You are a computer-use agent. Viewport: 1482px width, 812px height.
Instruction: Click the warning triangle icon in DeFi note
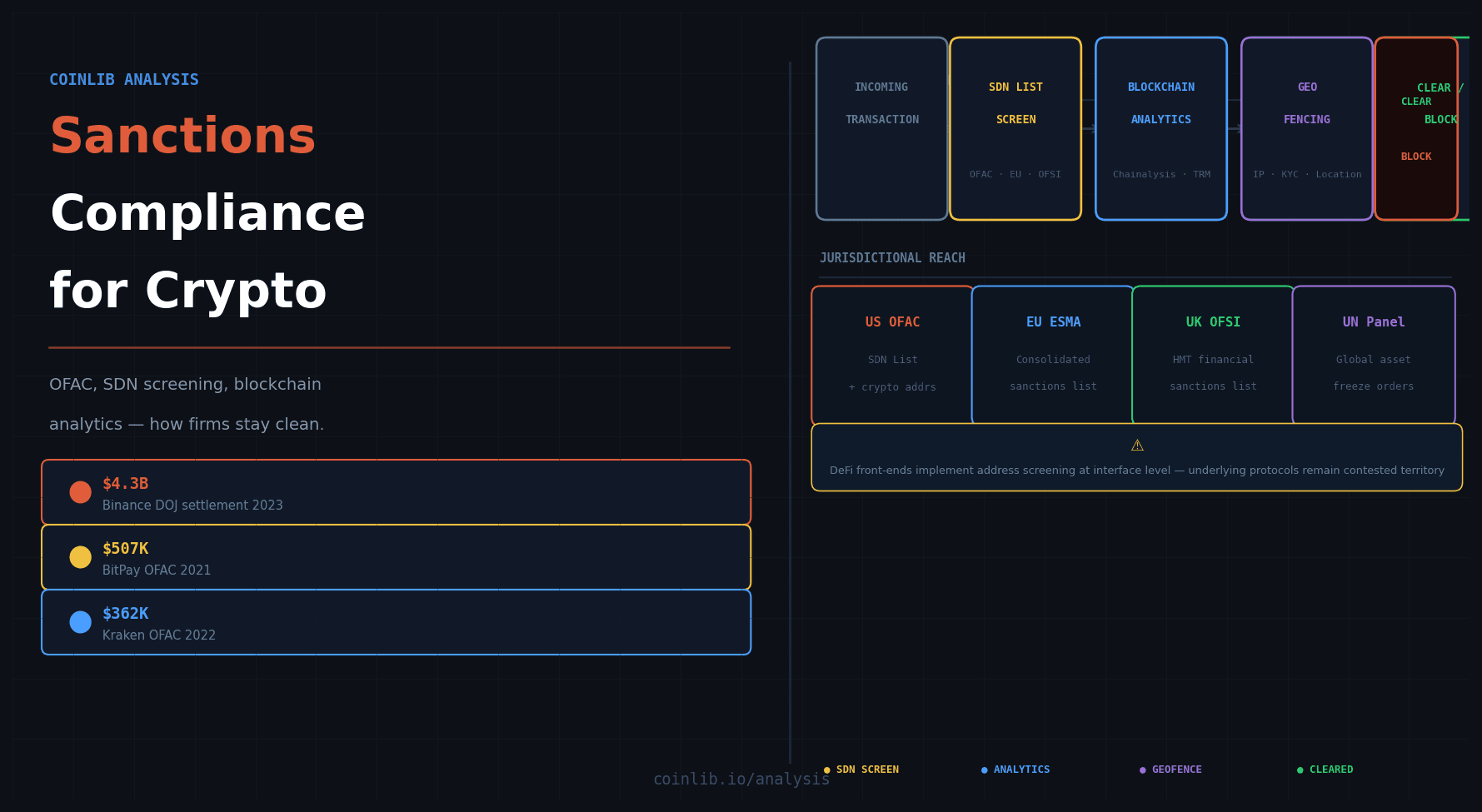pyautogui.click(x=1137, y=446)
